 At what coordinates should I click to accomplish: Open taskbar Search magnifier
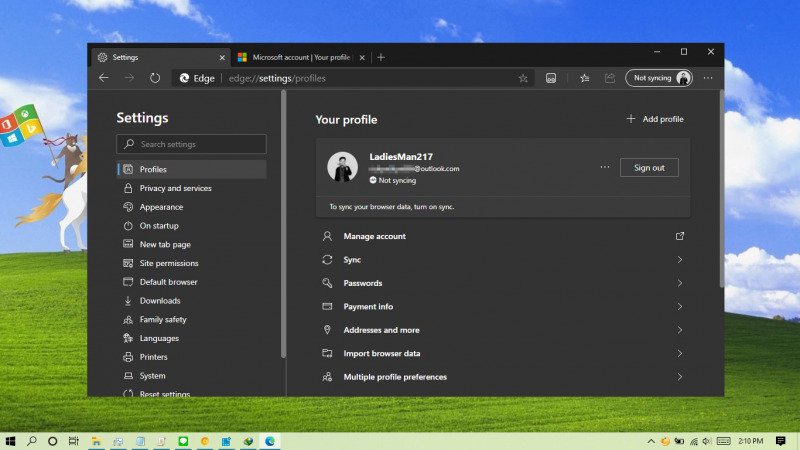(x=32, y=441)
